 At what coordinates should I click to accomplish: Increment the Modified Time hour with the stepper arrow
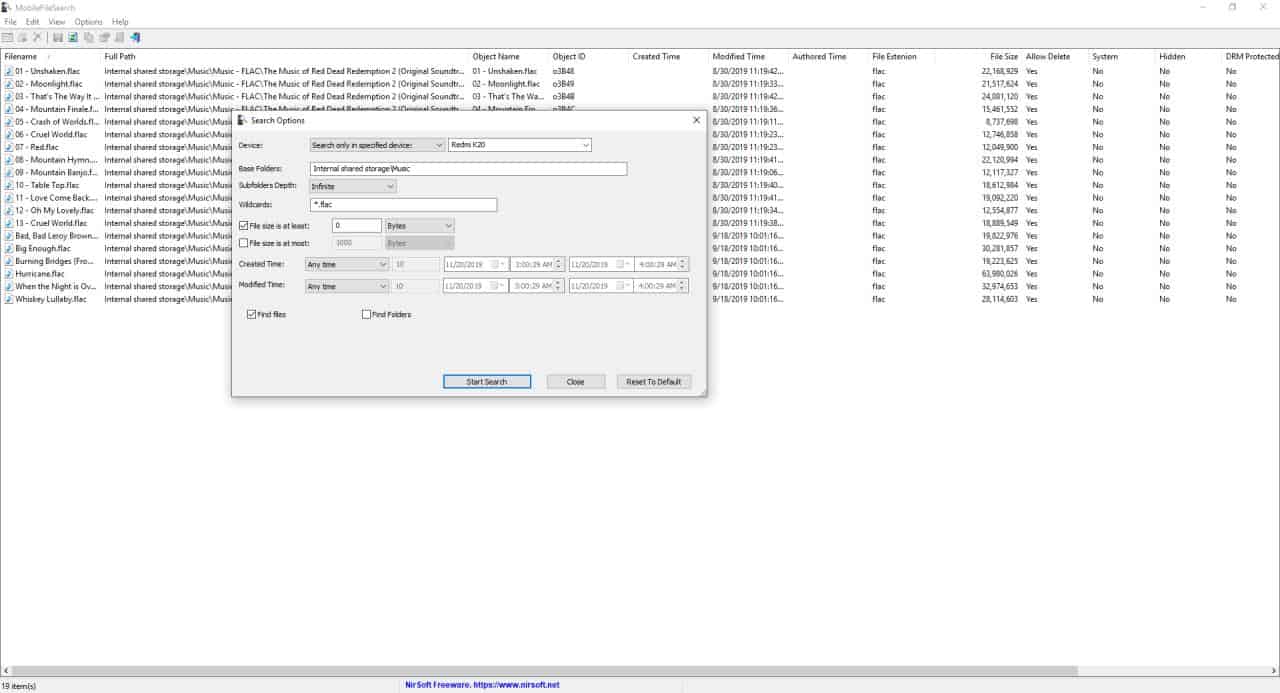click(x=557, y=283)
